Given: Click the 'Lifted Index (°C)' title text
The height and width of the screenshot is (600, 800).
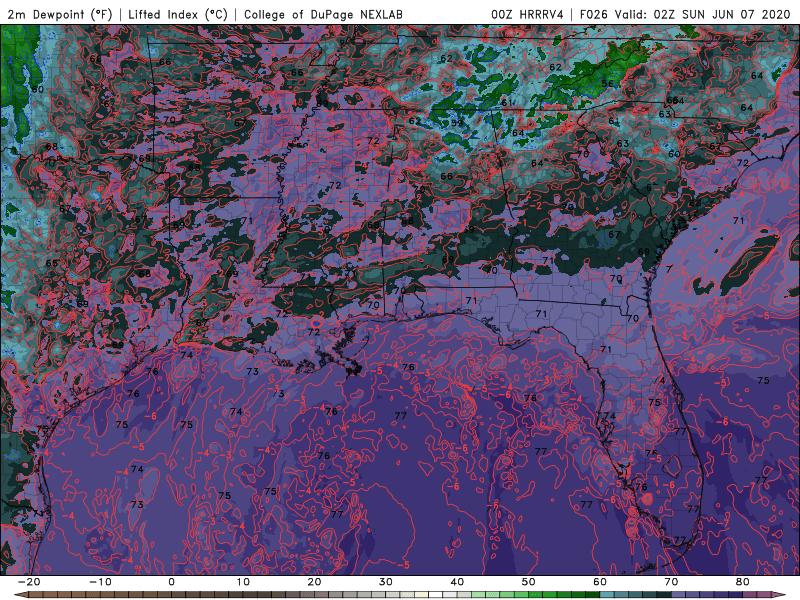Looking at the screenshot, I should coord(178,15).
